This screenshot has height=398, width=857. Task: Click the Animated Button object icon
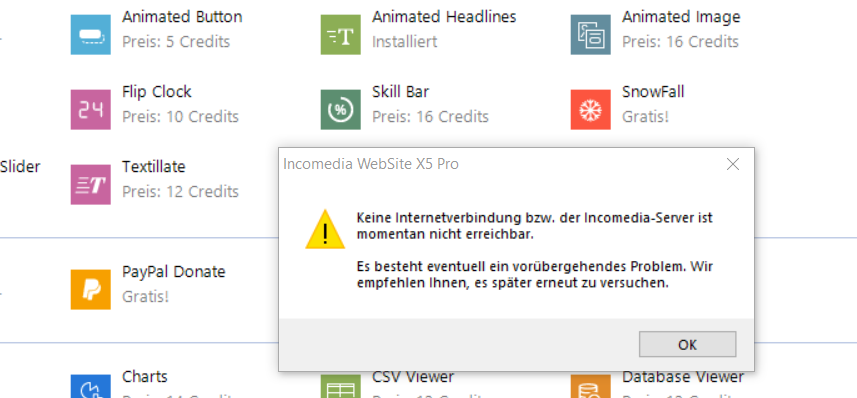91,35
